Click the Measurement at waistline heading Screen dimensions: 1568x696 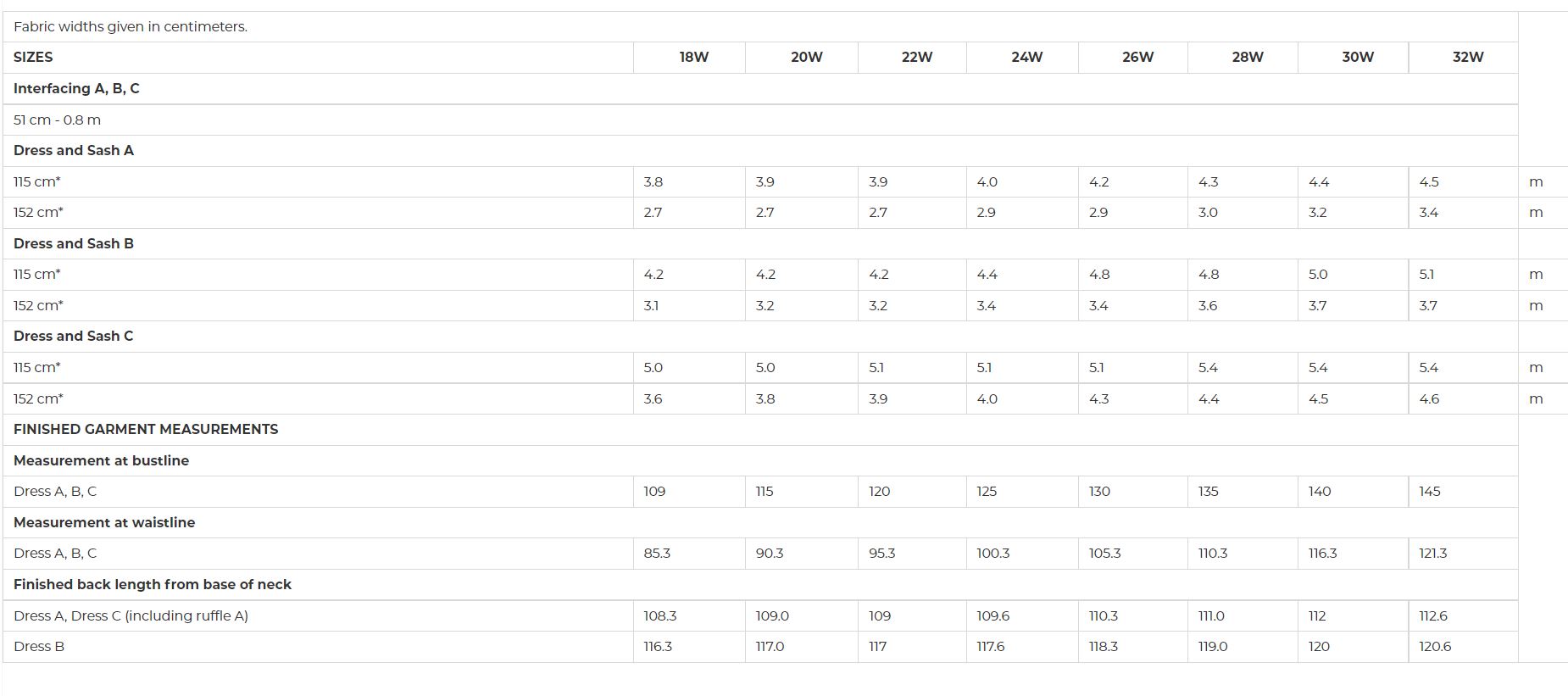pyautogui.click(x=104, y=522)
